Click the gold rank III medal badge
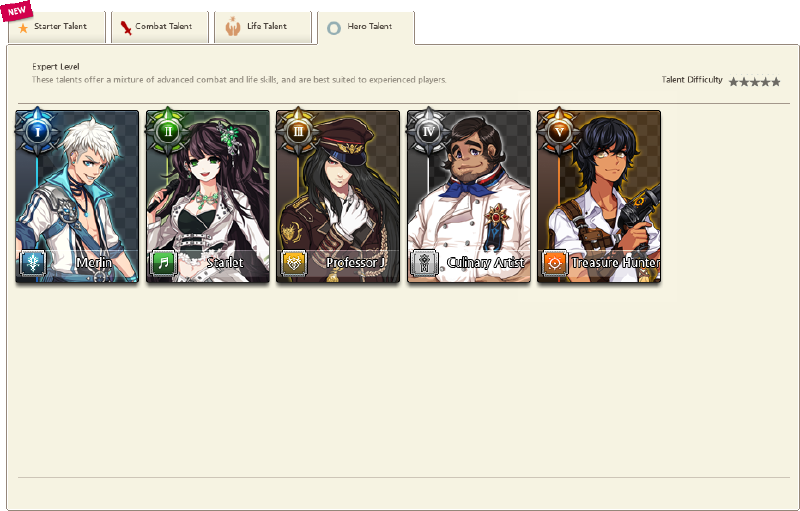Viewport: 800px width, 511px height. tap(298, 132)
